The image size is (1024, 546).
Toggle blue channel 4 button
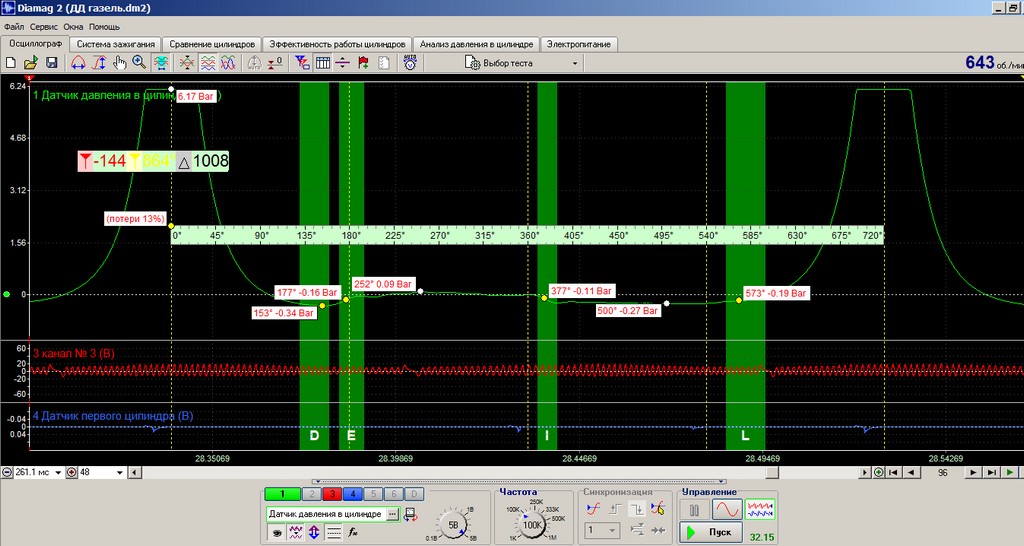[x=353, y=494]
